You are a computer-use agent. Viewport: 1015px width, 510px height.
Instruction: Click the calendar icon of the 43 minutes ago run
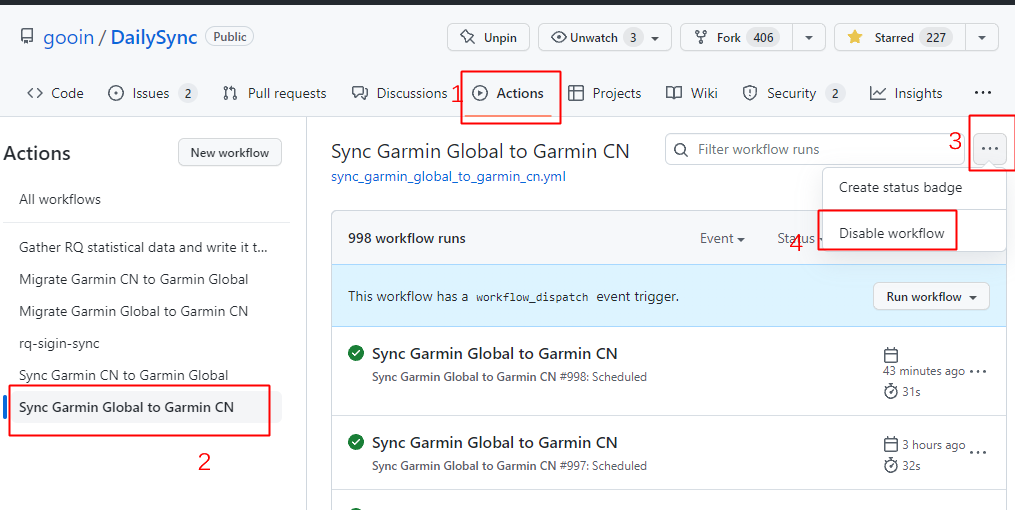891,355
